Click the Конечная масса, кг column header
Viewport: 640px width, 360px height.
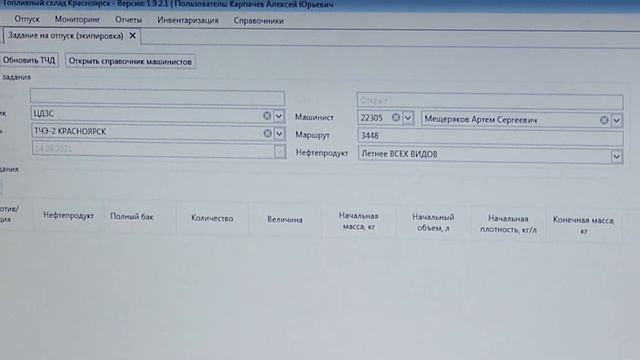pyautogui.click(x=584, y=225)
